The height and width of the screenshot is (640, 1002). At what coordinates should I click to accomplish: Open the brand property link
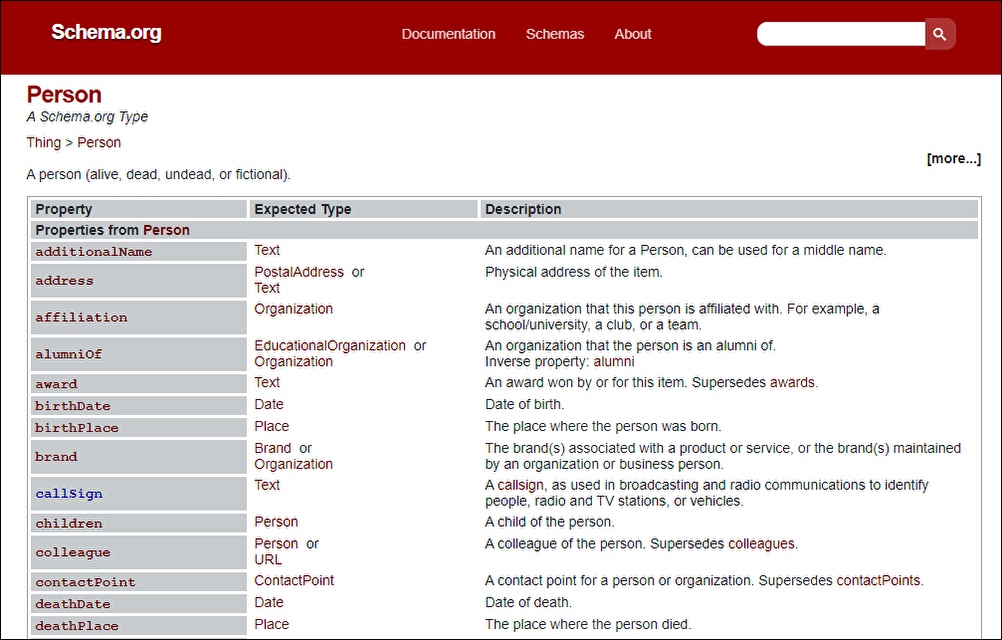point(56,457)
